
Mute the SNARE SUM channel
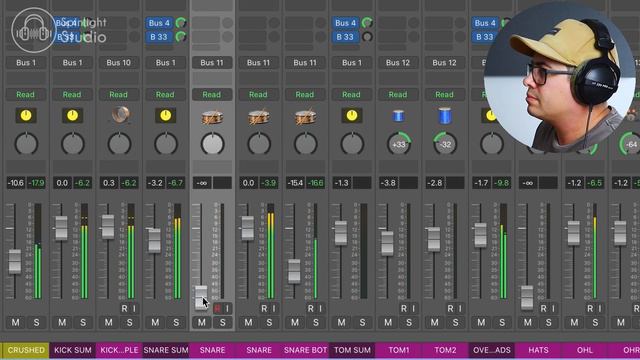point(155,323)
